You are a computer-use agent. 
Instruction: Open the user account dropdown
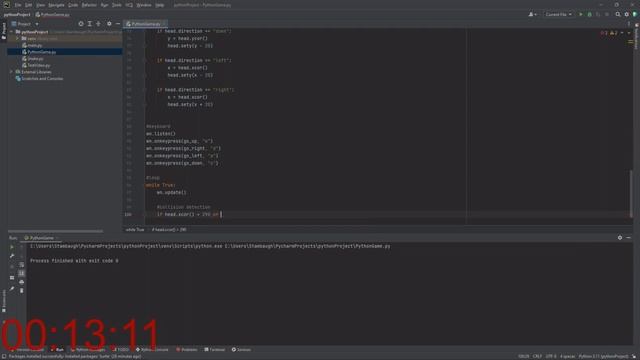[532, 14]
